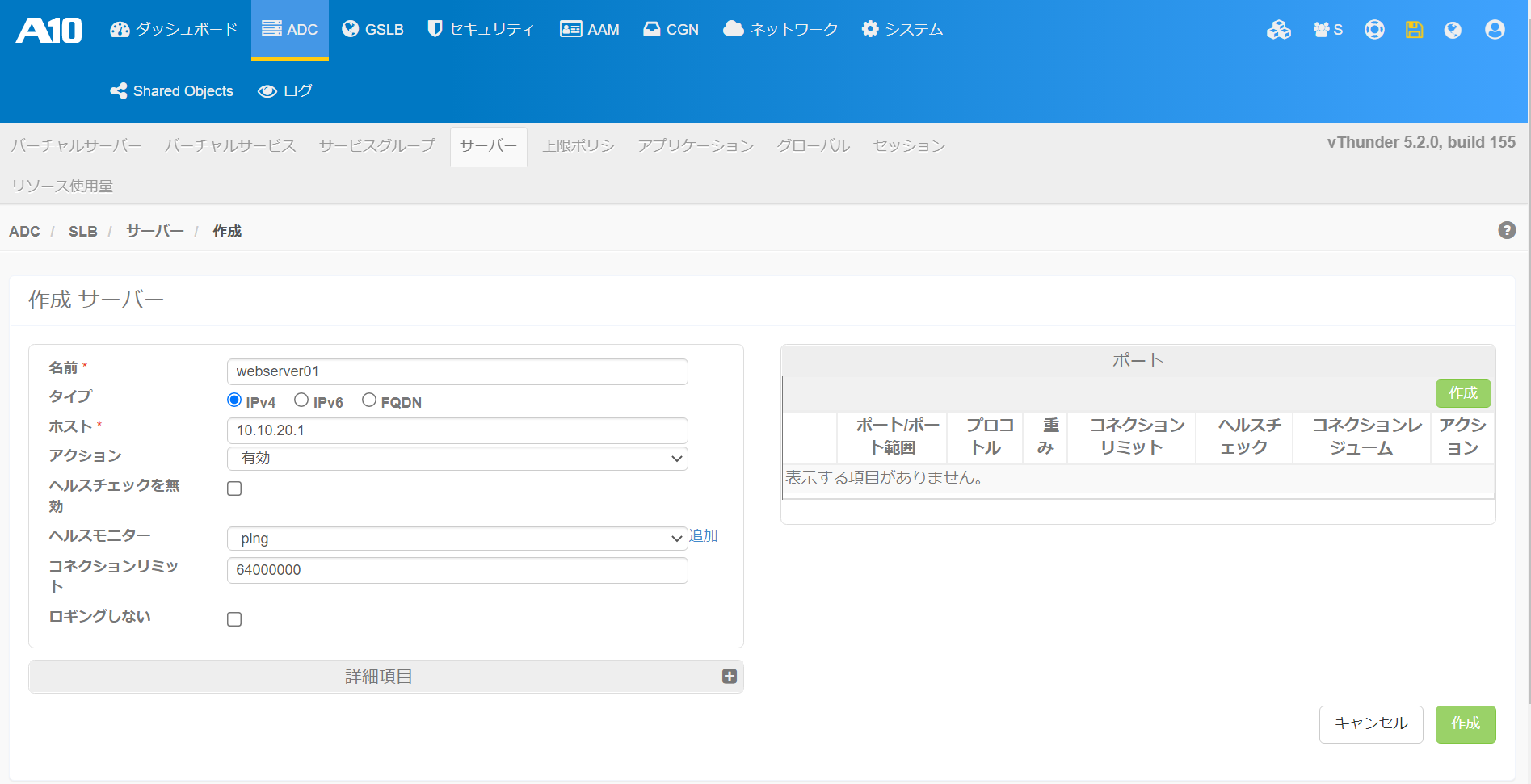This screenshot has height=784, width=1531.
Task: Click the vThunder 5.2.0, build 155 text
Action: 1421,143
